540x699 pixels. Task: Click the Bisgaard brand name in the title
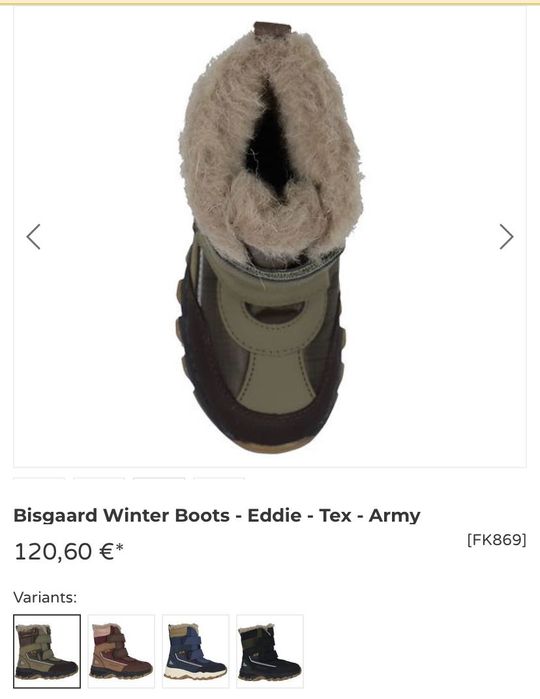[56, 516]
